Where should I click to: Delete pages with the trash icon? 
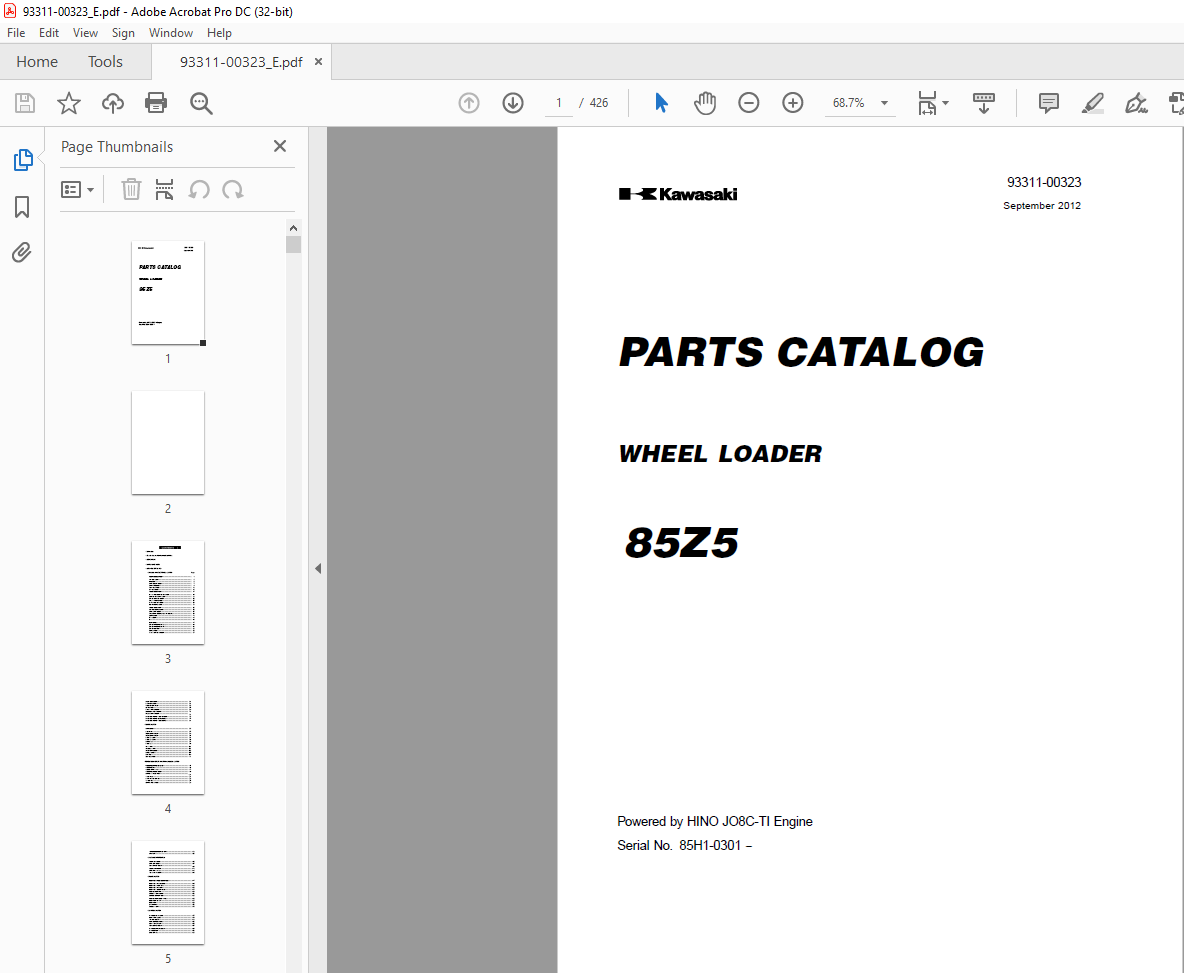click(x=131, y=189)
